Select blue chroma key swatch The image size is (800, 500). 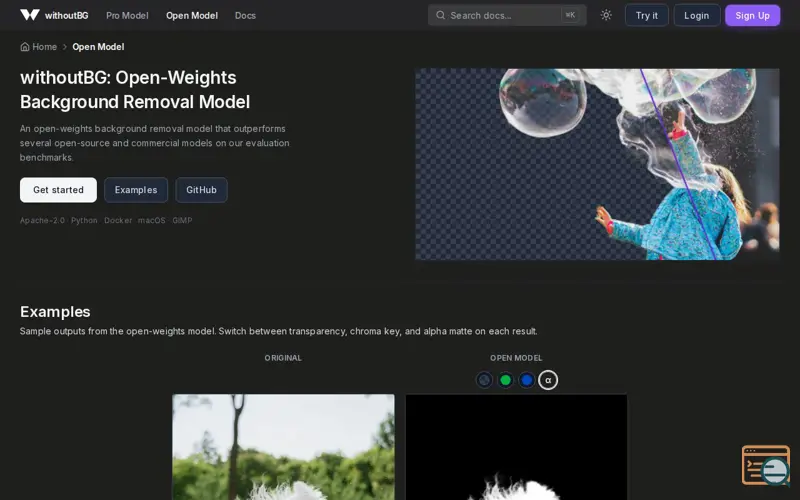pyautogui.click(x=527, y=380)
